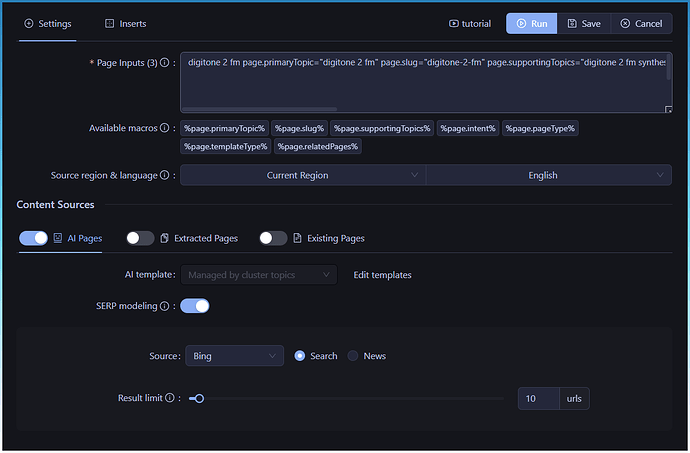Image resolution: width=690 pixels, height=453 pixels.
Task: Turn off the SERP modeling switch
Action: tap(195, 306)
